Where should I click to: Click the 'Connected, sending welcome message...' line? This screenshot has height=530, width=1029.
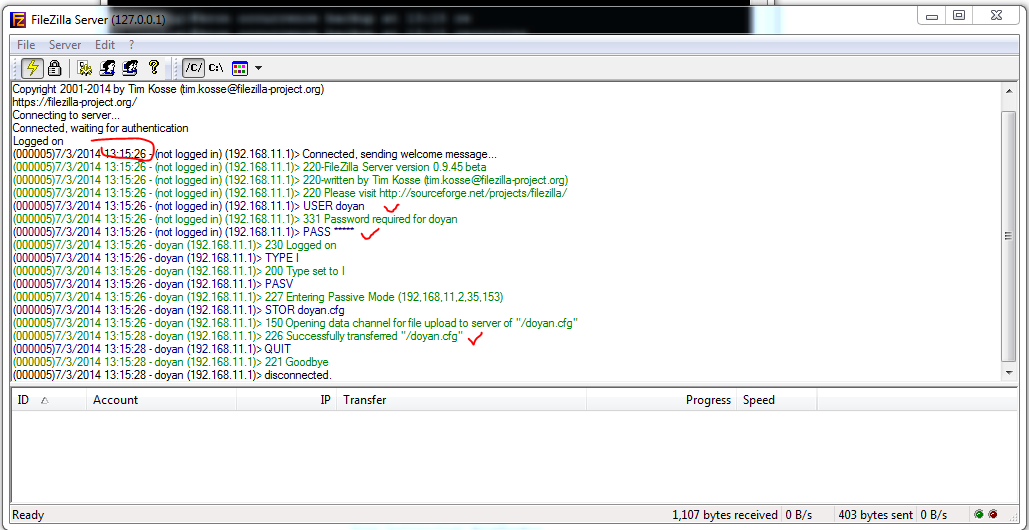click(255, 154)
